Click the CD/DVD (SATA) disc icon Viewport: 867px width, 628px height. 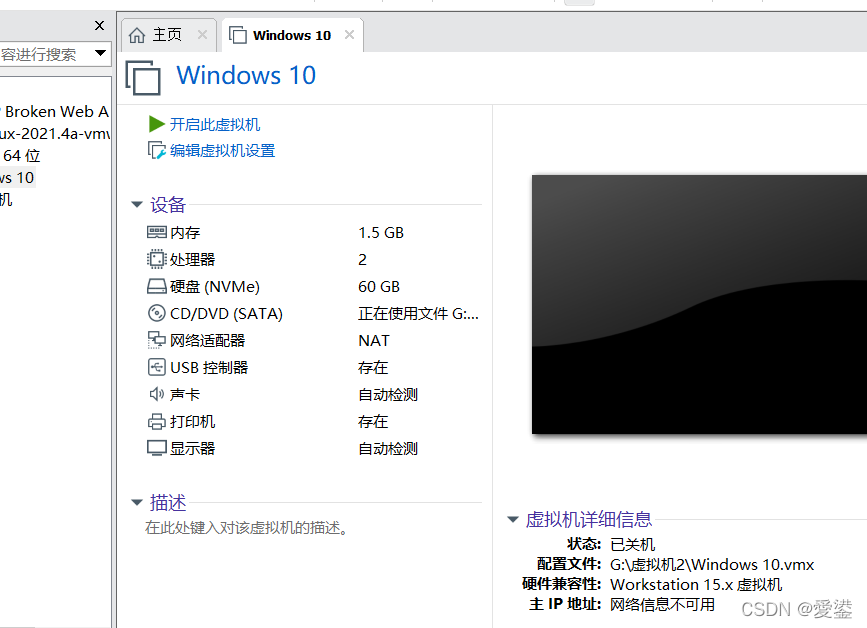point(156,313)
